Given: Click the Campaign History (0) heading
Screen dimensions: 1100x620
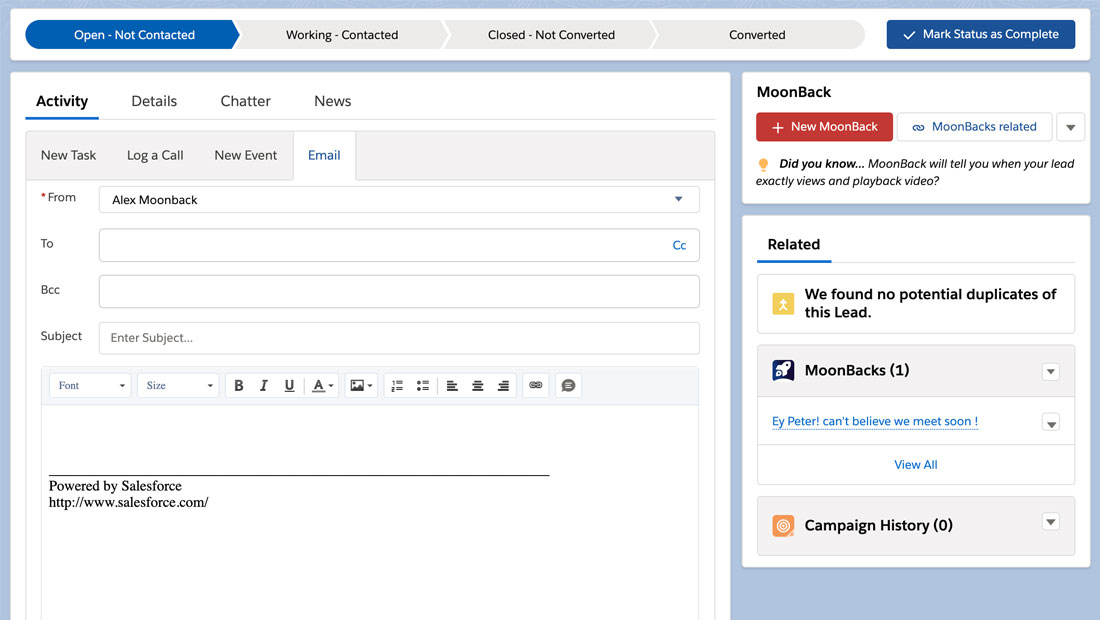Looking at the screenshot, I should tap(878, 525).
